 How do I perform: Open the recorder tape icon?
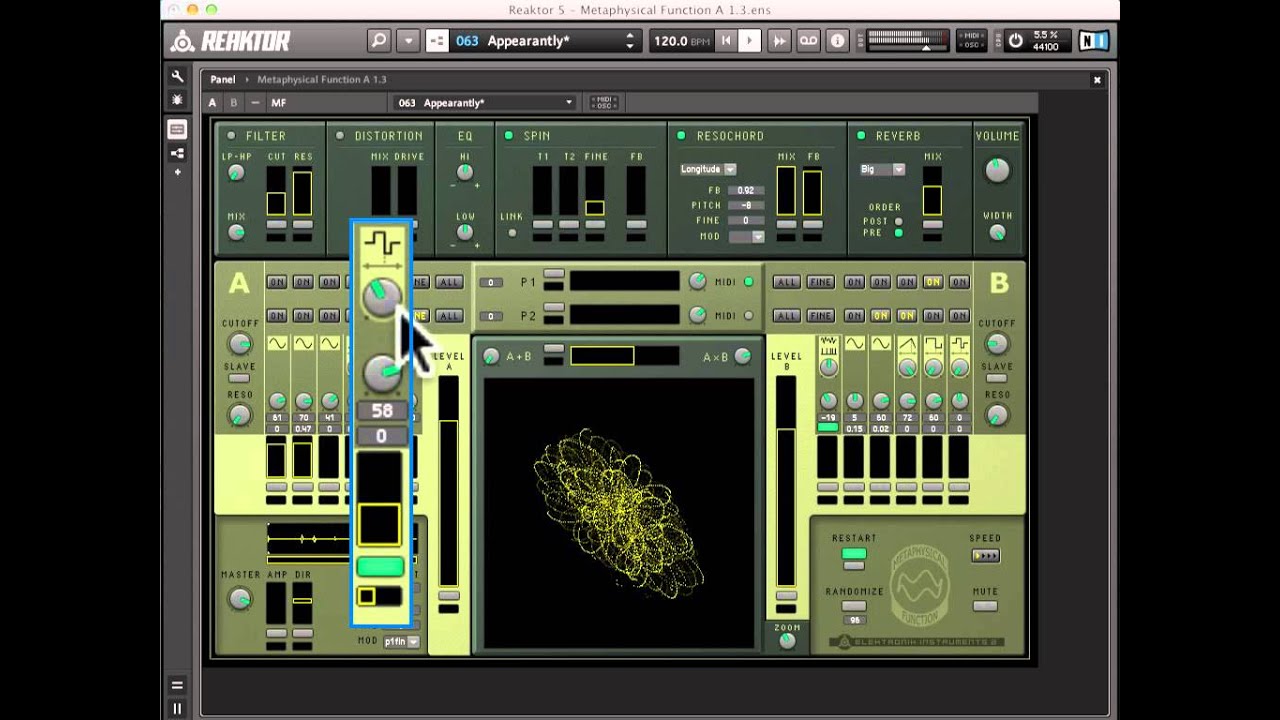[x=808, y=41]
